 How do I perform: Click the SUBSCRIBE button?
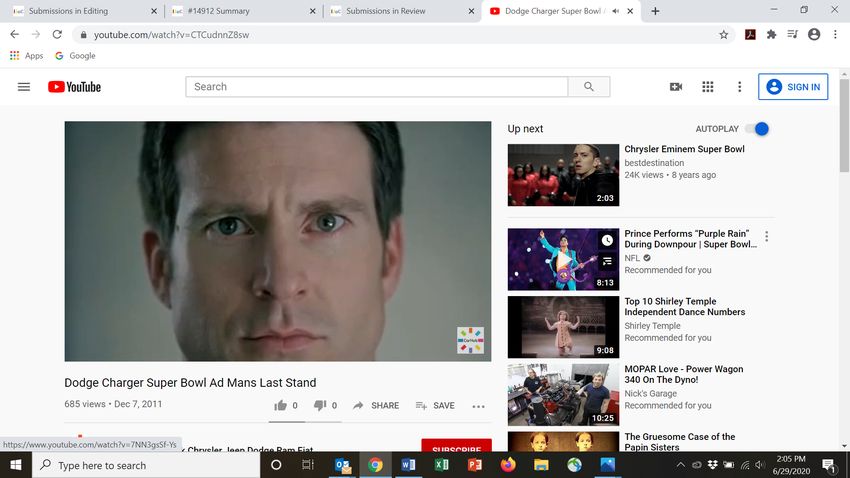pos(456,445)
